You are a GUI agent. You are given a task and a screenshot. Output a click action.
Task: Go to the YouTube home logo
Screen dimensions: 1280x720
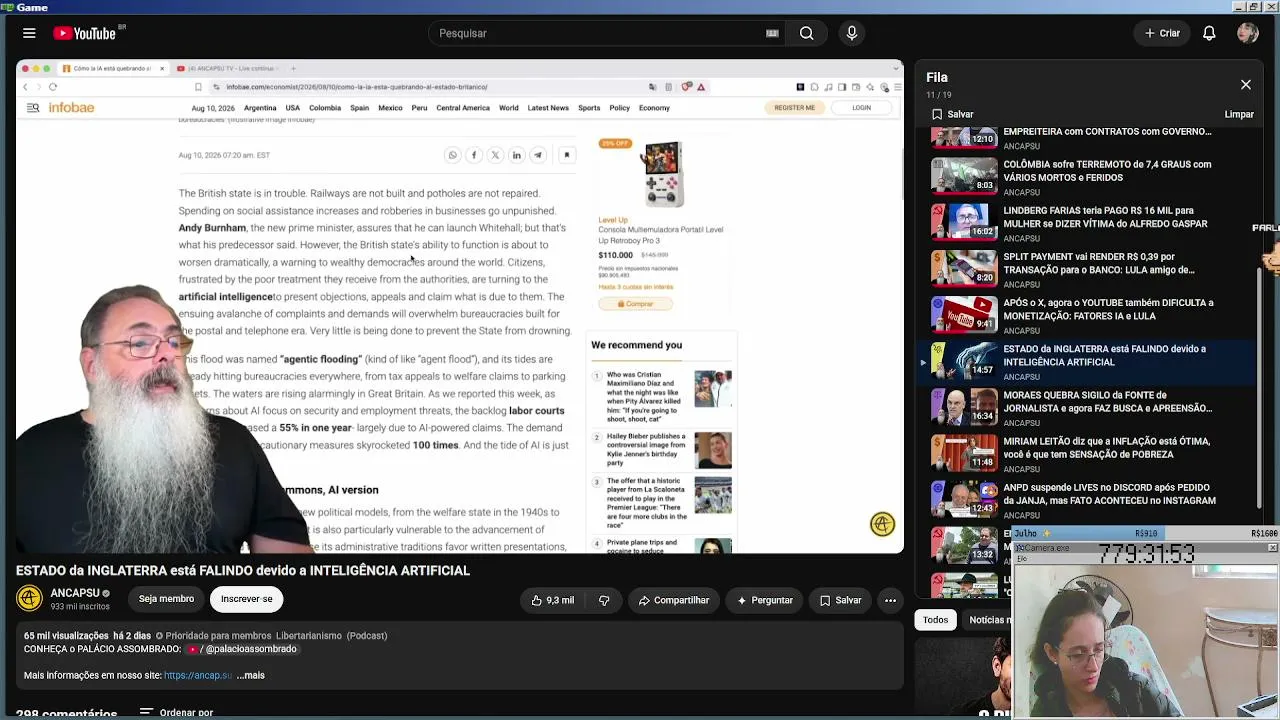click(85, 33)
